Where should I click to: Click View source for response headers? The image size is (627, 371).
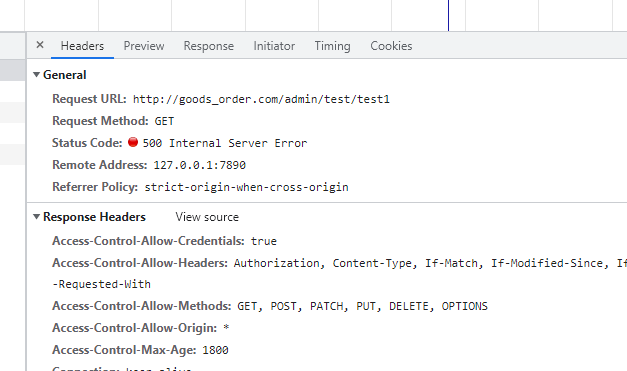click(207, 217)
